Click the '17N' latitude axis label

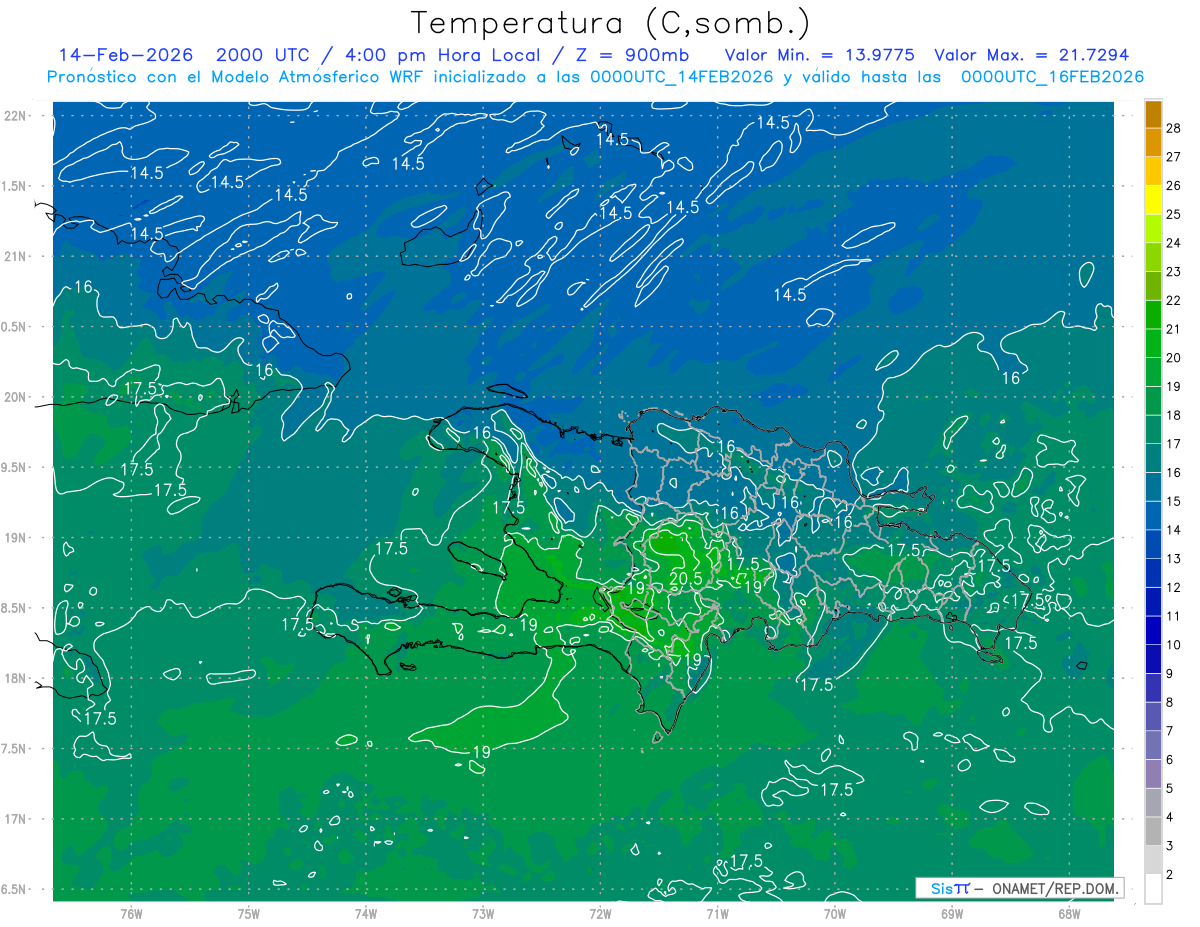(x=17, y=819)
